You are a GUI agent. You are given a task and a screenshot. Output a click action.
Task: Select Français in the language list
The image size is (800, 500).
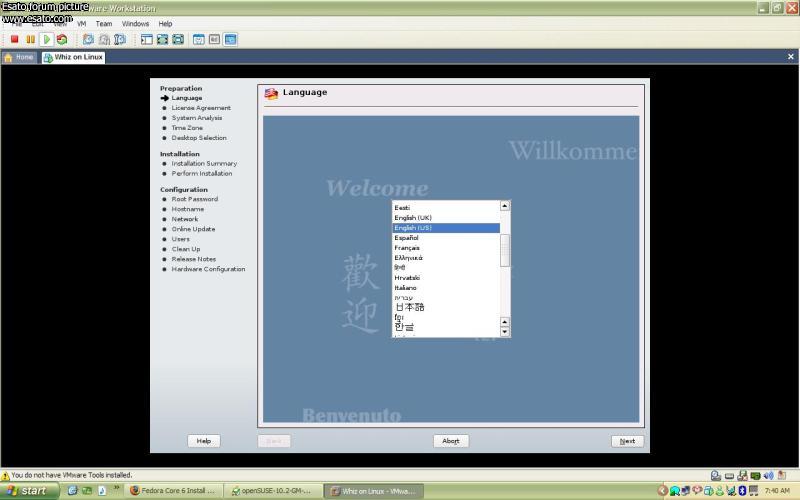coord(446,248)
